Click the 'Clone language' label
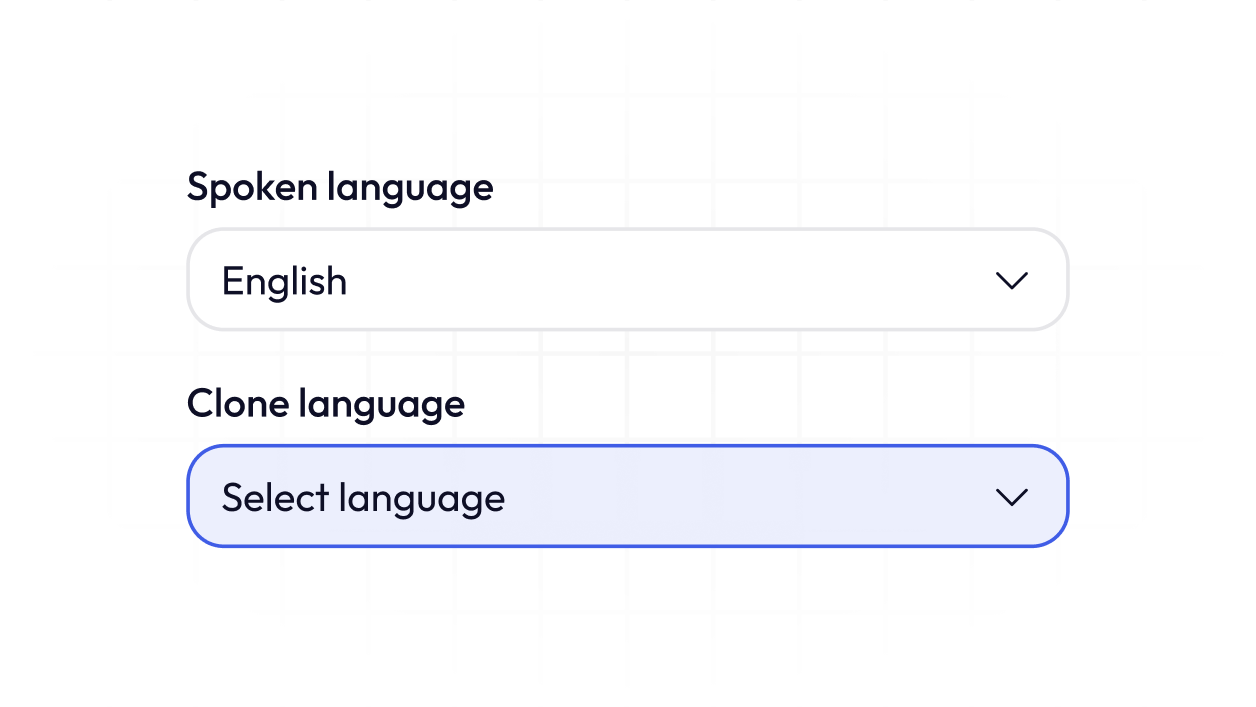Viewport: 1256px width, 707px height. pyautogui.click(x=326, y=404)
